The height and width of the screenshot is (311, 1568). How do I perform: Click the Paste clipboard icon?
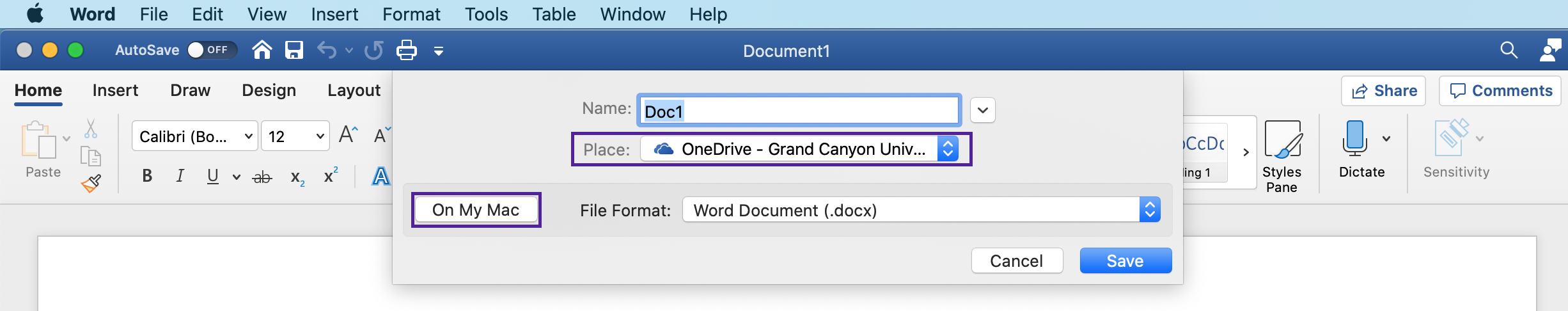point(38,140)
